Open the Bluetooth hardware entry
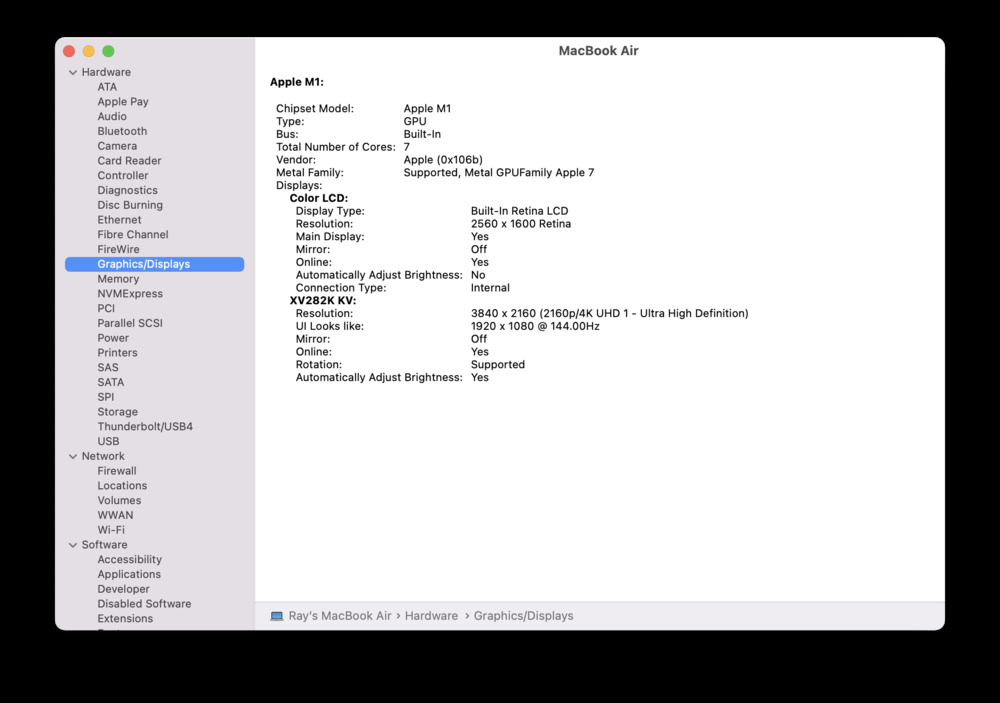The width and height of the screenshot is (1000, 703). [122, 131]
